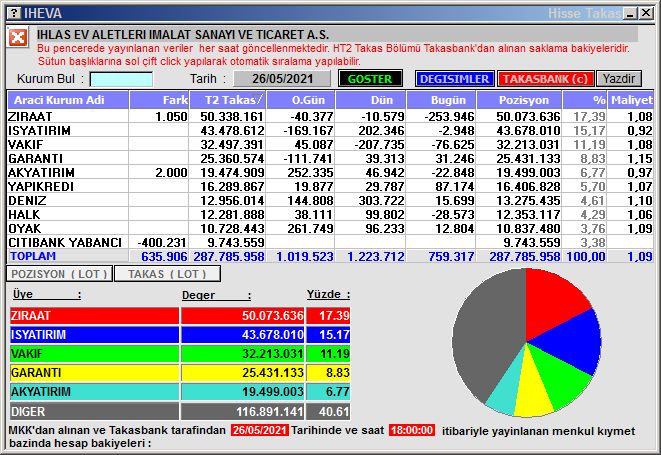Switch to POZISYON ( LOT ) tab
The width and height of the screenshot is (661, 455).
pos(59,274)
